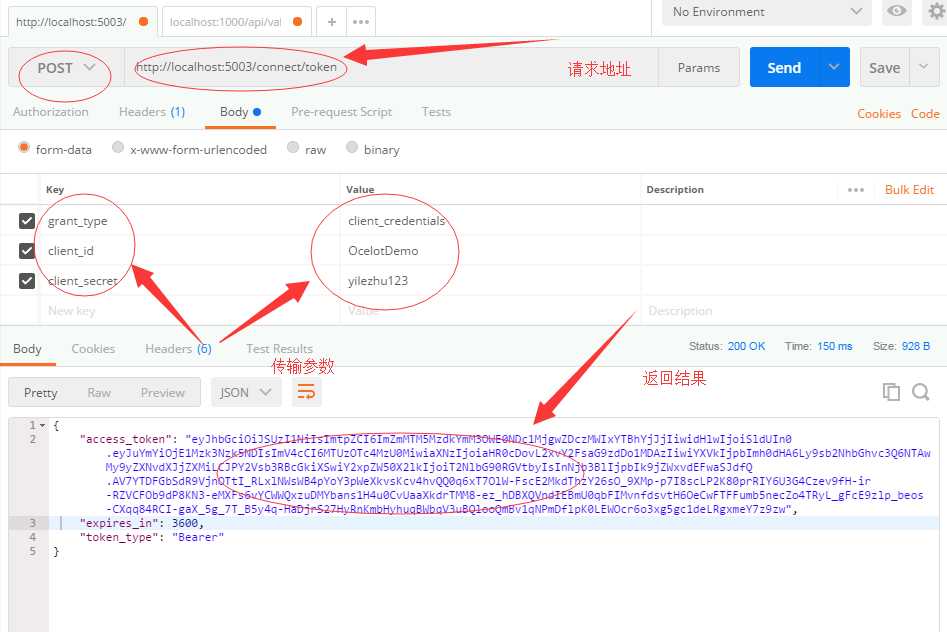Uncheck the client_id row checkbox

click(27, 251)
